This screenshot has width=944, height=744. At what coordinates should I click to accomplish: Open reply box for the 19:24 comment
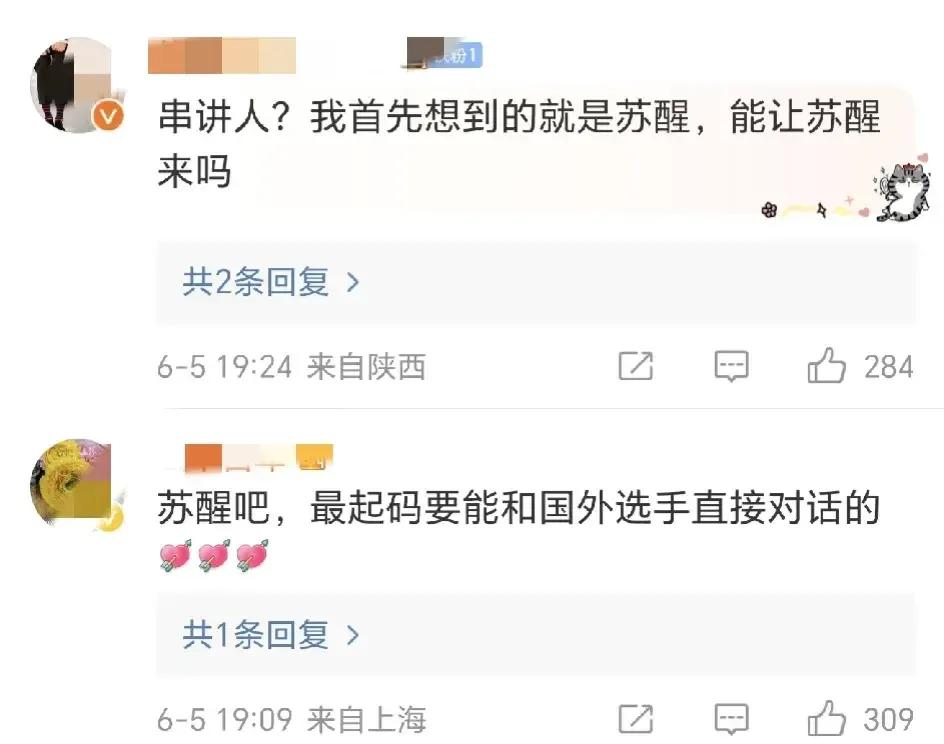pyautogui.click(x=731, y=366)
